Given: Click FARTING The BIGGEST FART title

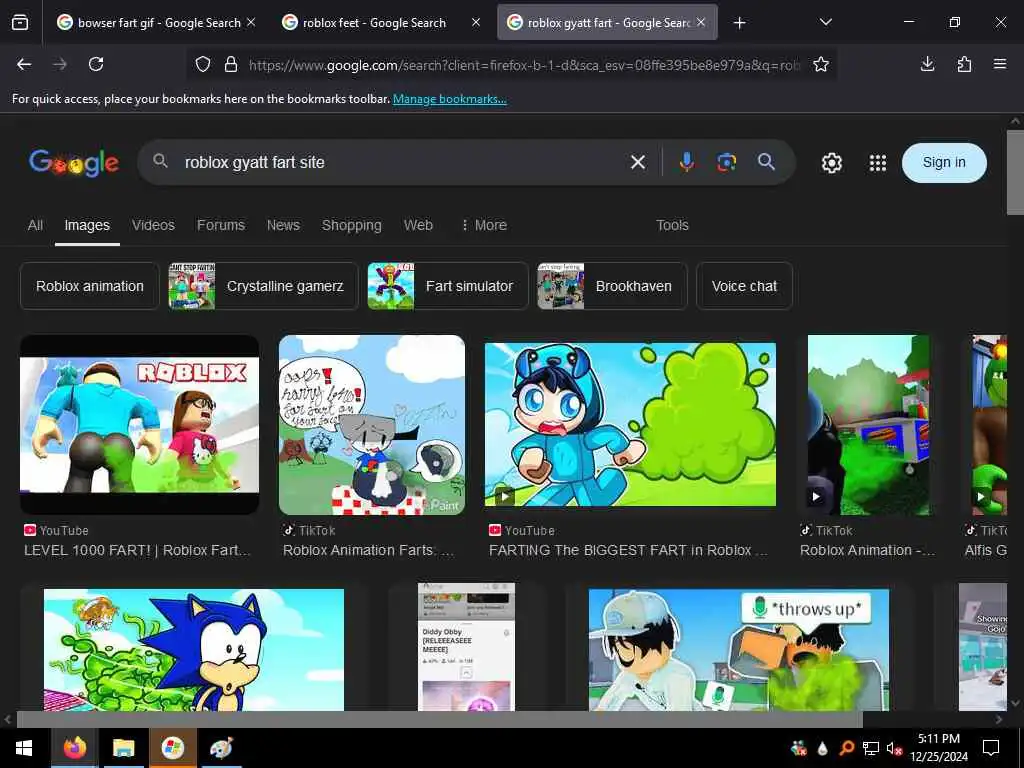Looking at the screenshot, I should tap(628, 551).
